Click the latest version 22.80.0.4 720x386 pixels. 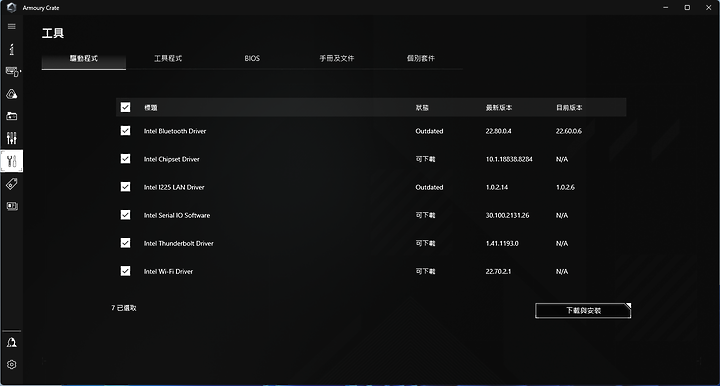tap(499, 131)
